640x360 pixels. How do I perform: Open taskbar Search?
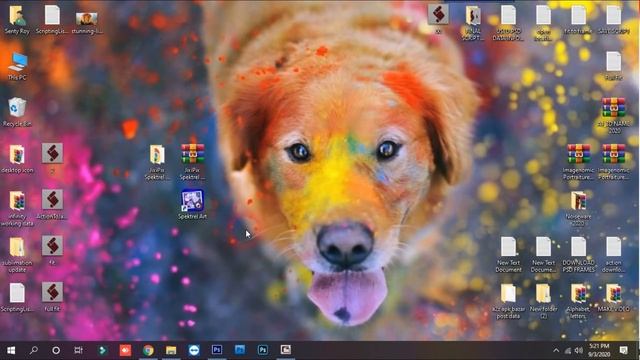pyautogui.click(x=33, y=350)
